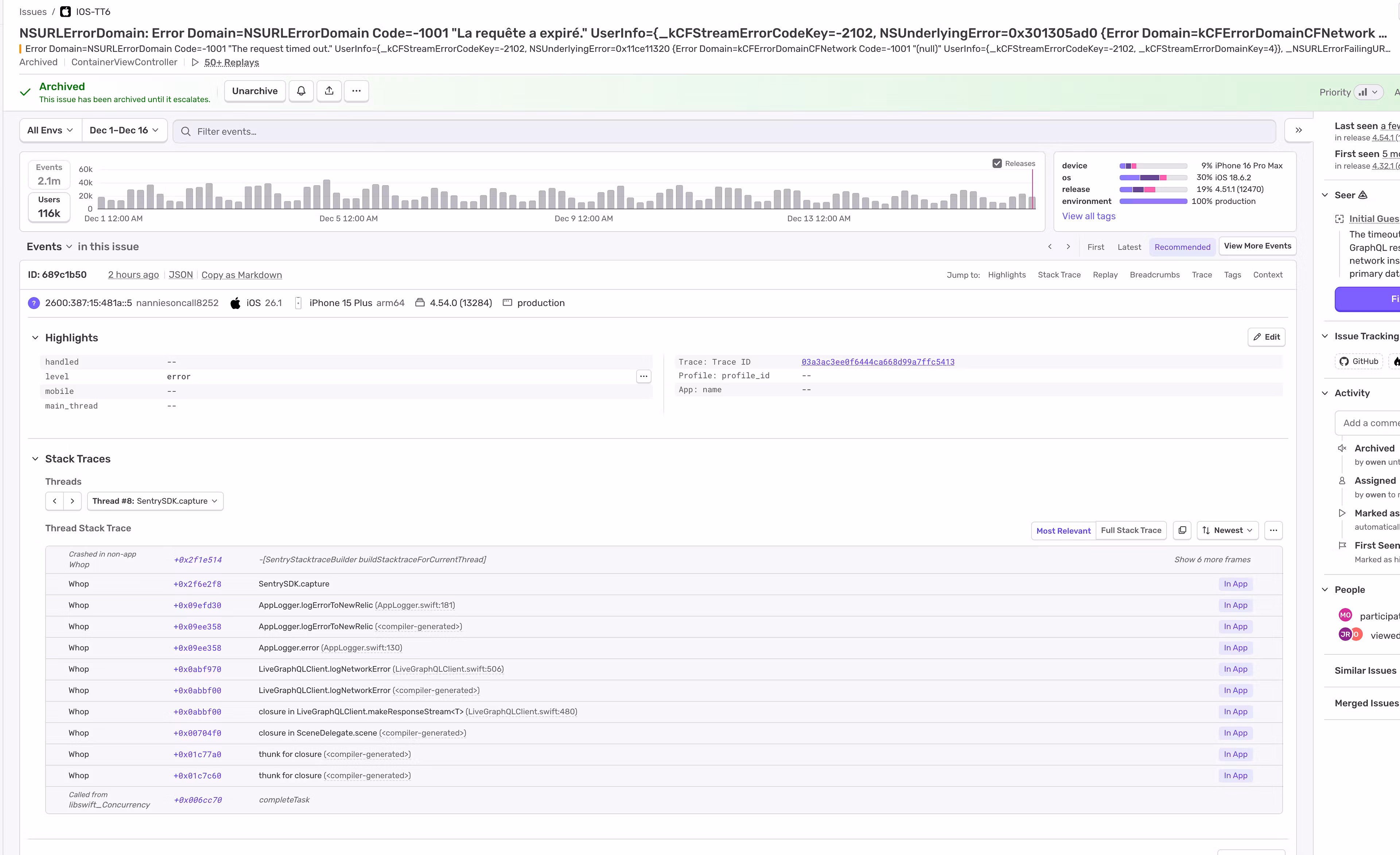1400x855 pixels.
Task: Click the Unarchive button
Action: coord(254,91)
